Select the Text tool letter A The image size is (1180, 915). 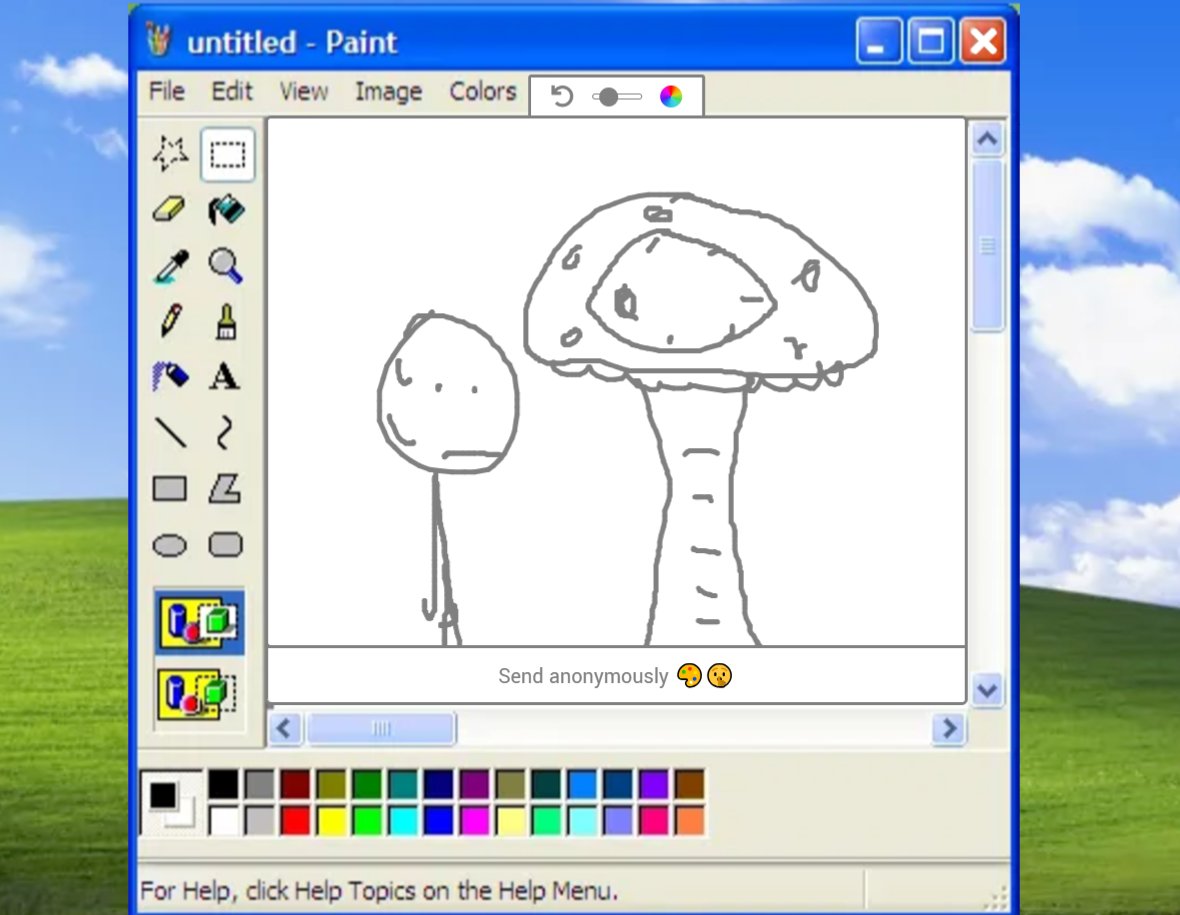pyautogui.click(x=224, y=376)
